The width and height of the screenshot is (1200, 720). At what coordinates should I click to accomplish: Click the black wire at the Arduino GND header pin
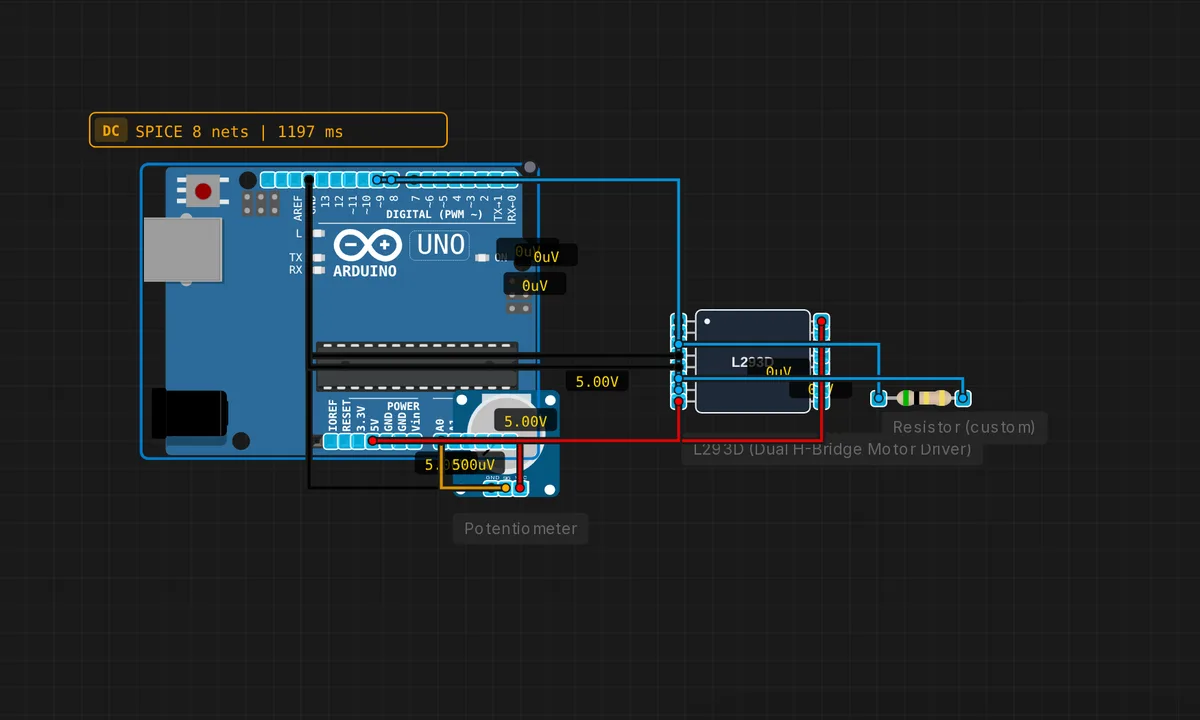(x=309, y=180)
